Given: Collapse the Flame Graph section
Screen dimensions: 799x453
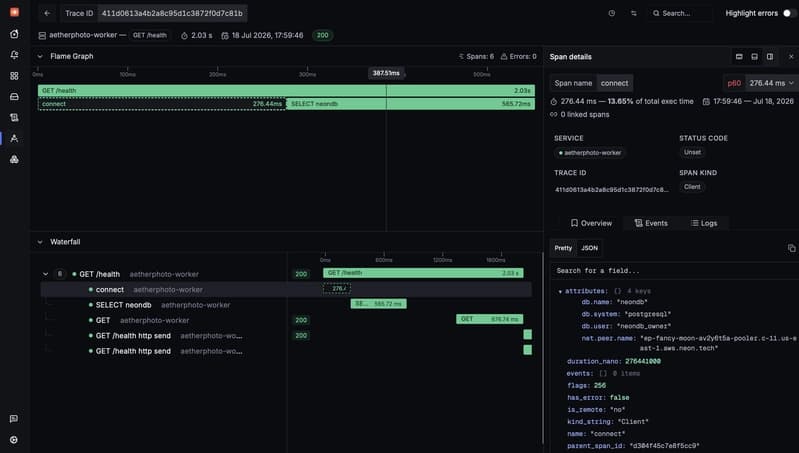Looking at the screenshot, I should pos(40,57).
